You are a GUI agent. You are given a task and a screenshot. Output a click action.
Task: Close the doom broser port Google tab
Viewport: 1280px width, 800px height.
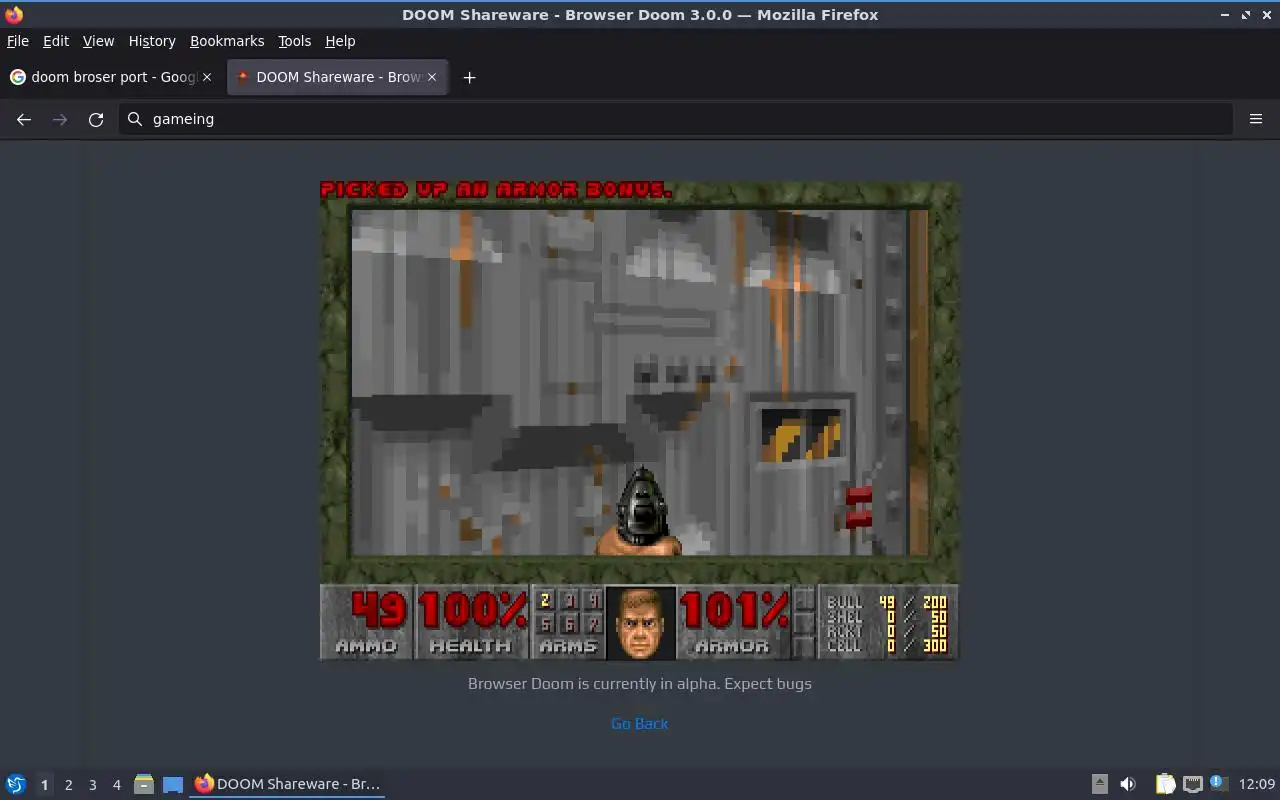(x=207, y=77)
